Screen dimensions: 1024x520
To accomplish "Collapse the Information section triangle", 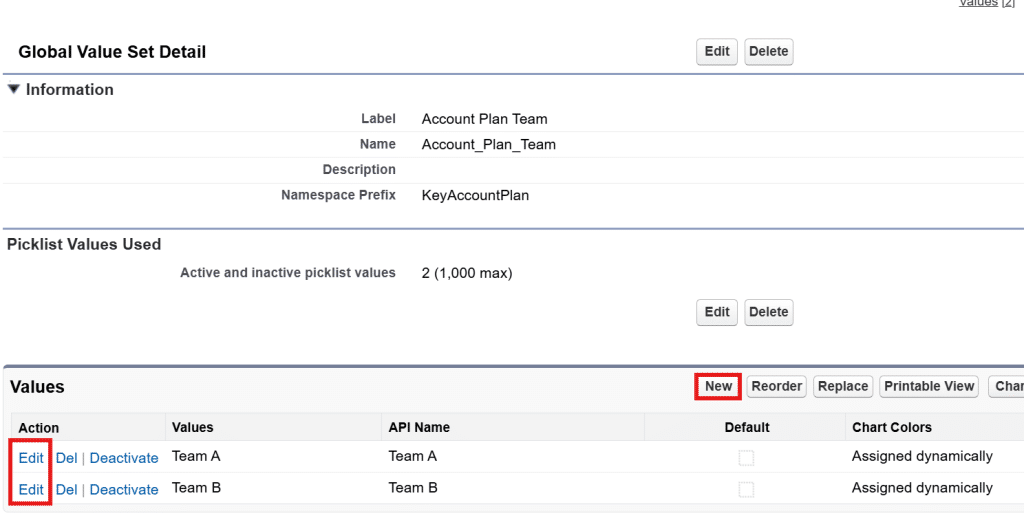I will coord(14,90).
